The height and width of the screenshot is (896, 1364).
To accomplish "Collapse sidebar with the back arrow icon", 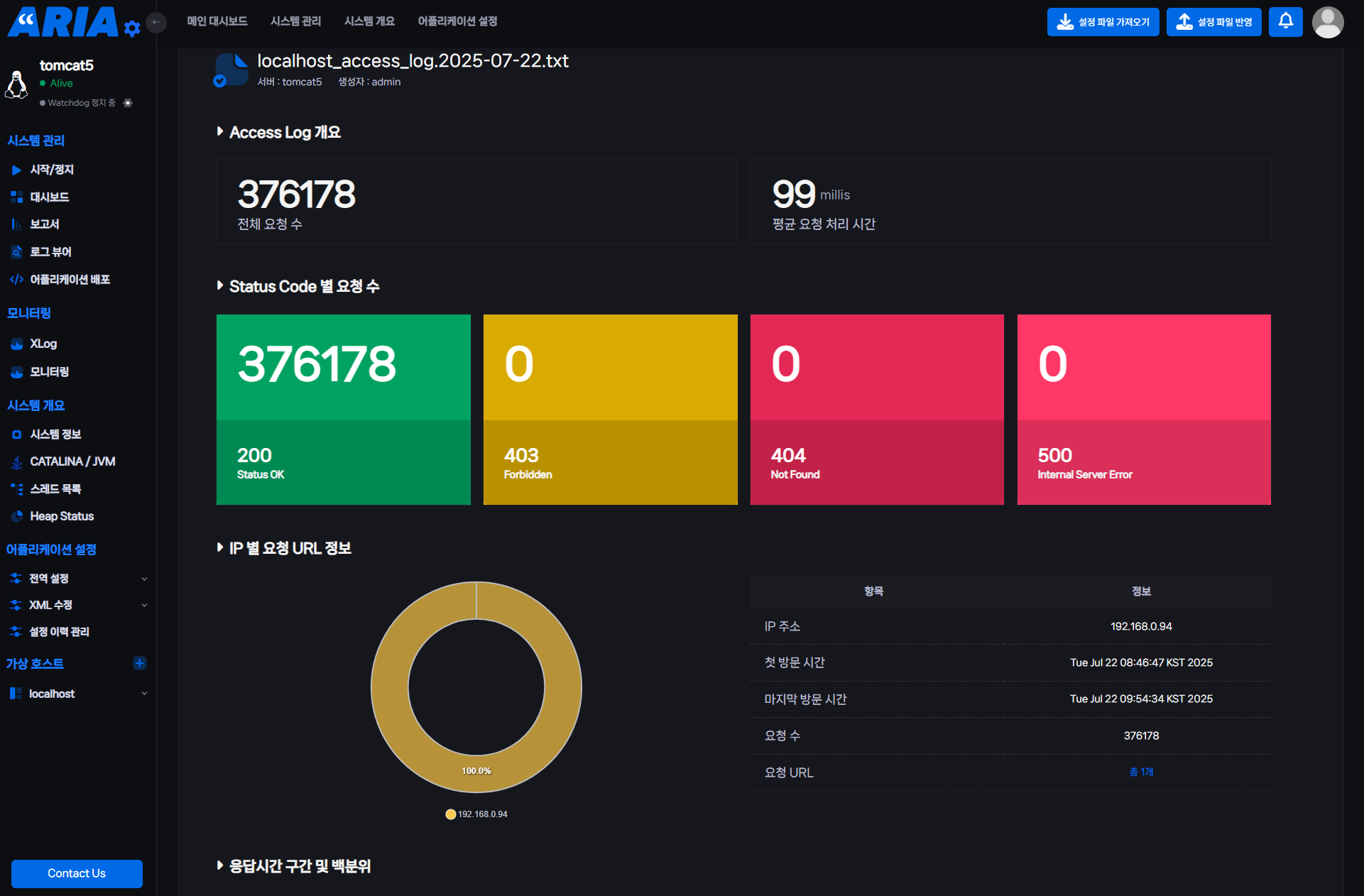I will tap(156, 23).
